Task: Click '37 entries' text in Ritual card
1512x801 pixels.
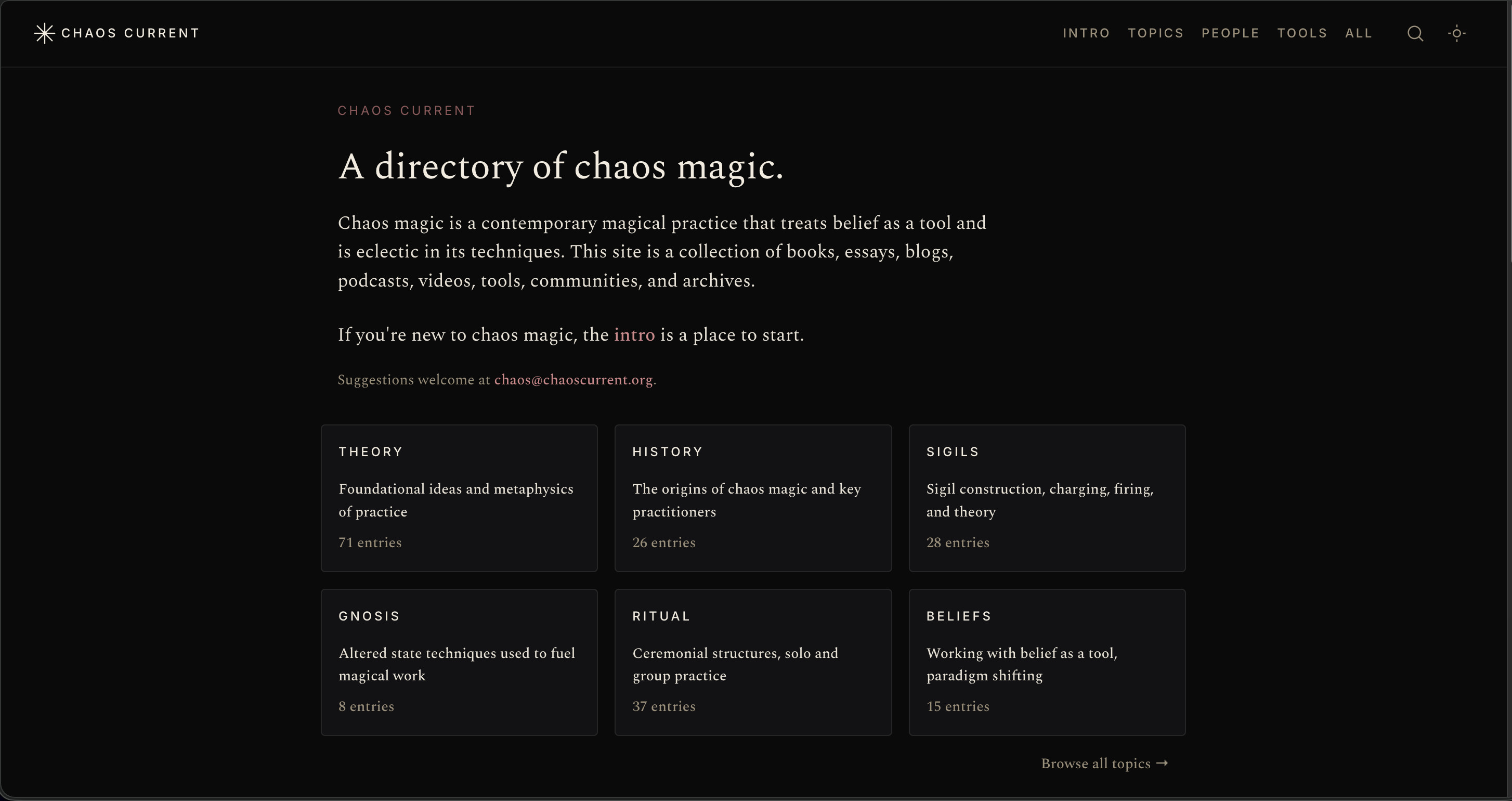Action: tap(664, 706)
